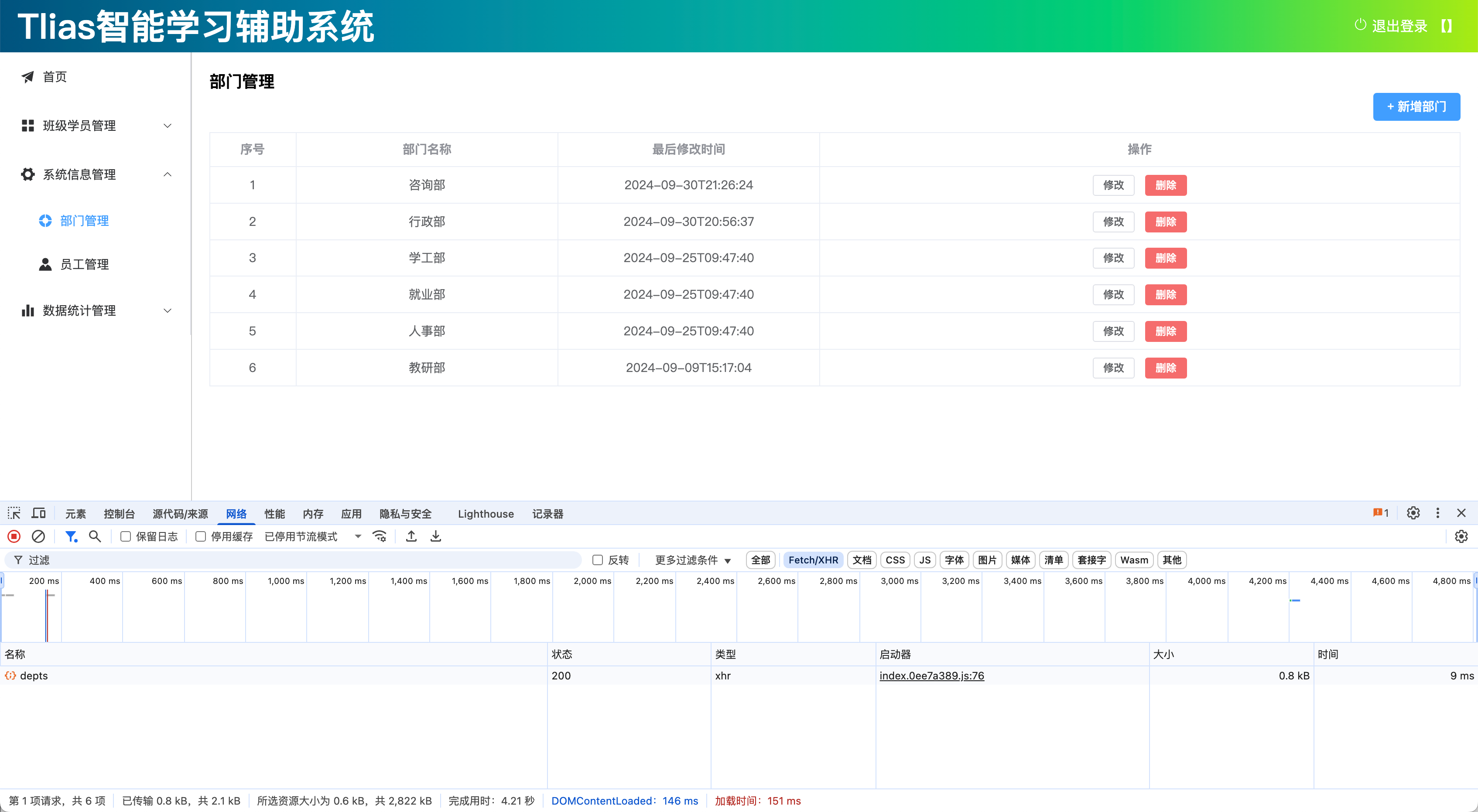Check the 反转 filter checkbox
Image resolution: width=1478 pixels, height=812 pixels.
tap(598, 560)
